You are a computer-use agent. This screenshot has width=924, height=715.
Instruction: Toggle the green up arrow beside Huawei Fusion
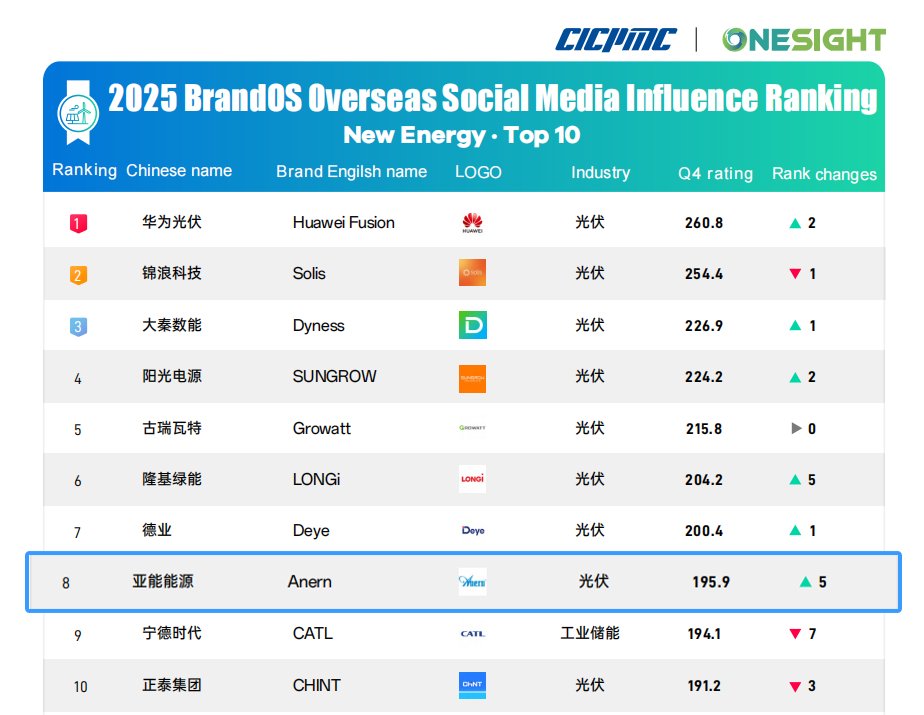(x=795, y=222)
